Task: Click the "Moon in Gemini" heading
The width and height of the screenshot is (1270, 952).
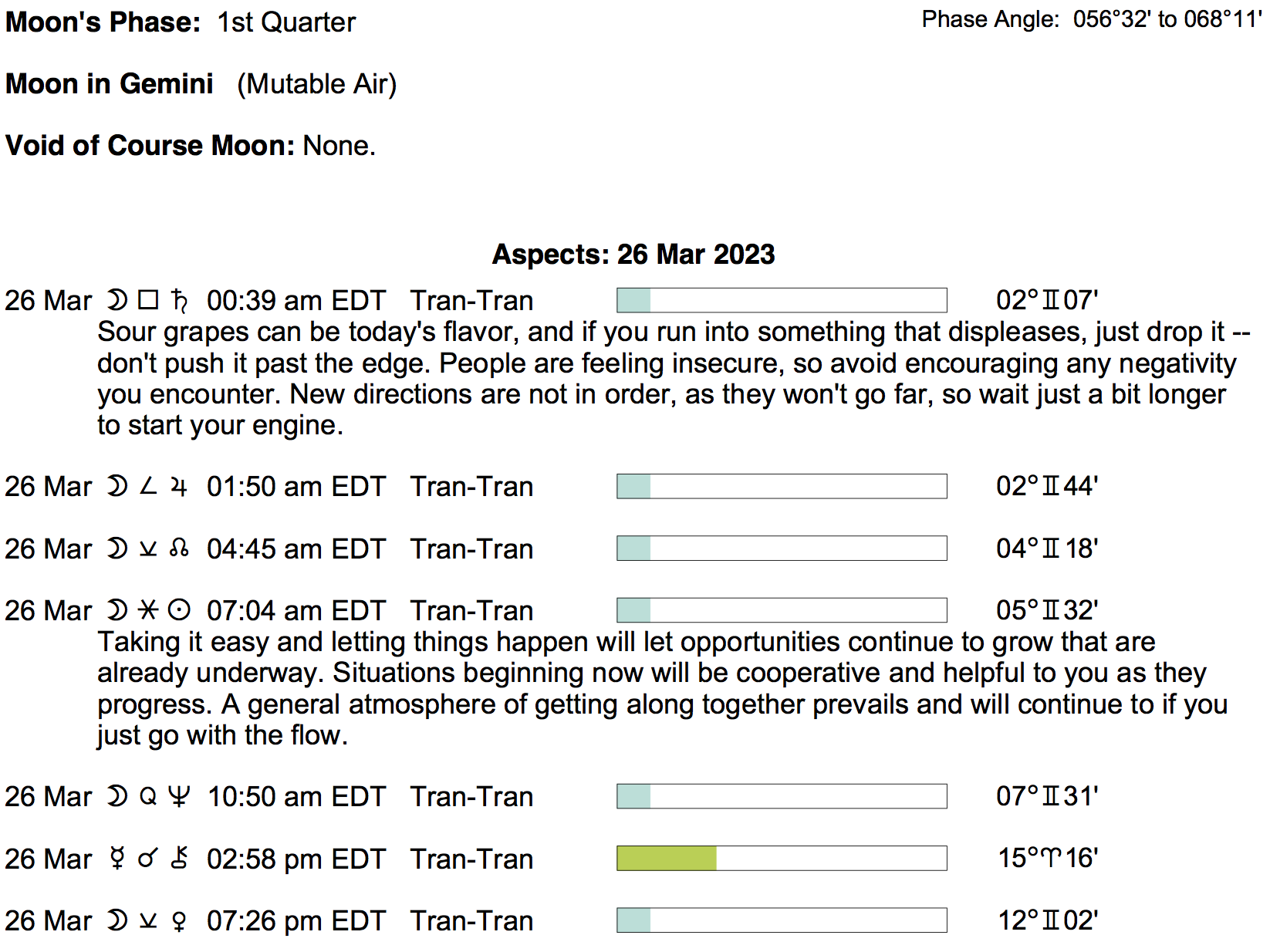Action: click(x=110, y=83)
